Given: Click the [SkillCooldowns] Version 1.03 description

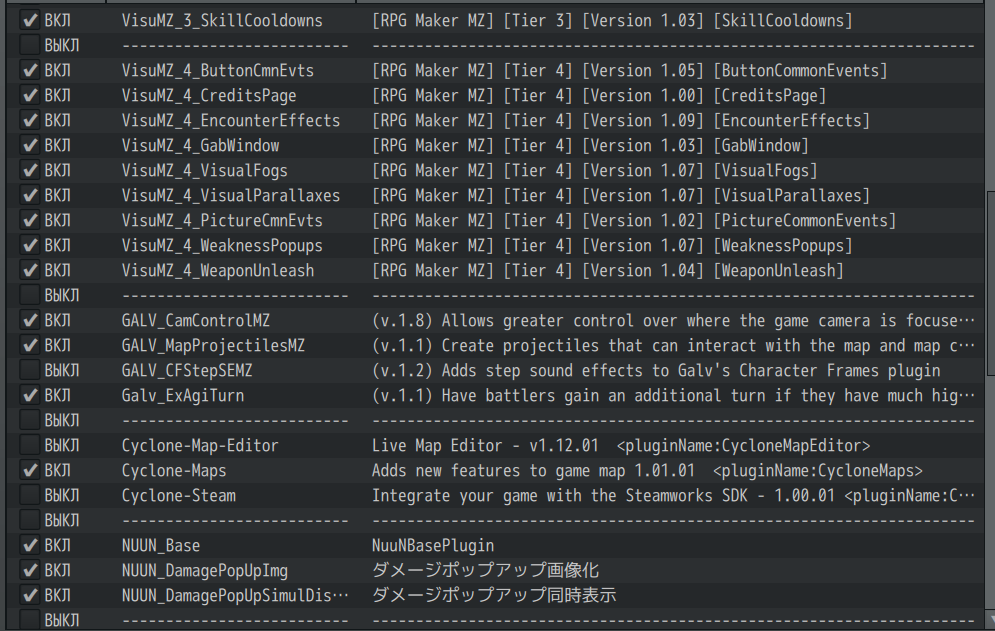Looking at the screenshot, I should coord(612,20).
